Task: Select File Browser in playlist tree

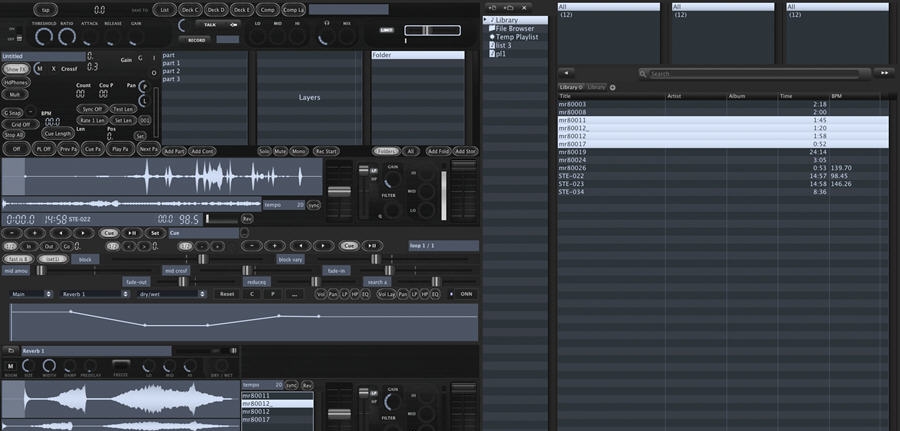Action: click(515, 28)
